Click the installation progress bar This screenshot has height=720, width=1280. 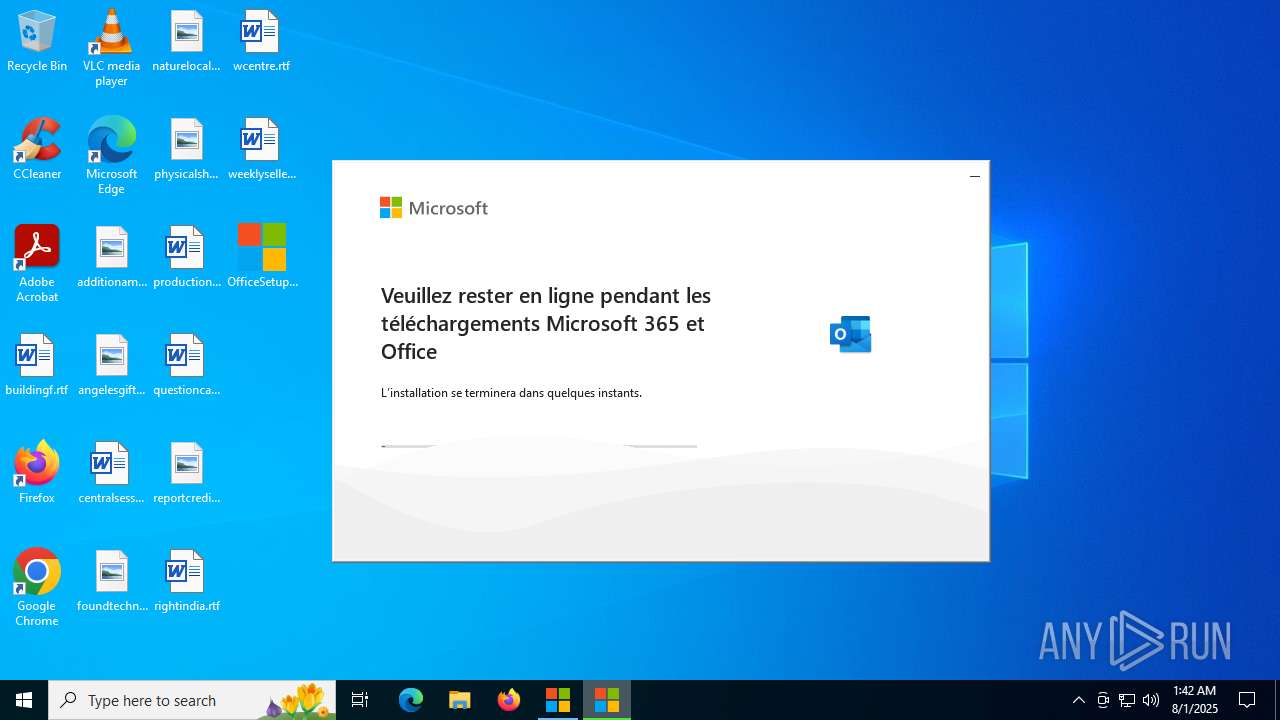pyautogui.click(x=539, y=446)
